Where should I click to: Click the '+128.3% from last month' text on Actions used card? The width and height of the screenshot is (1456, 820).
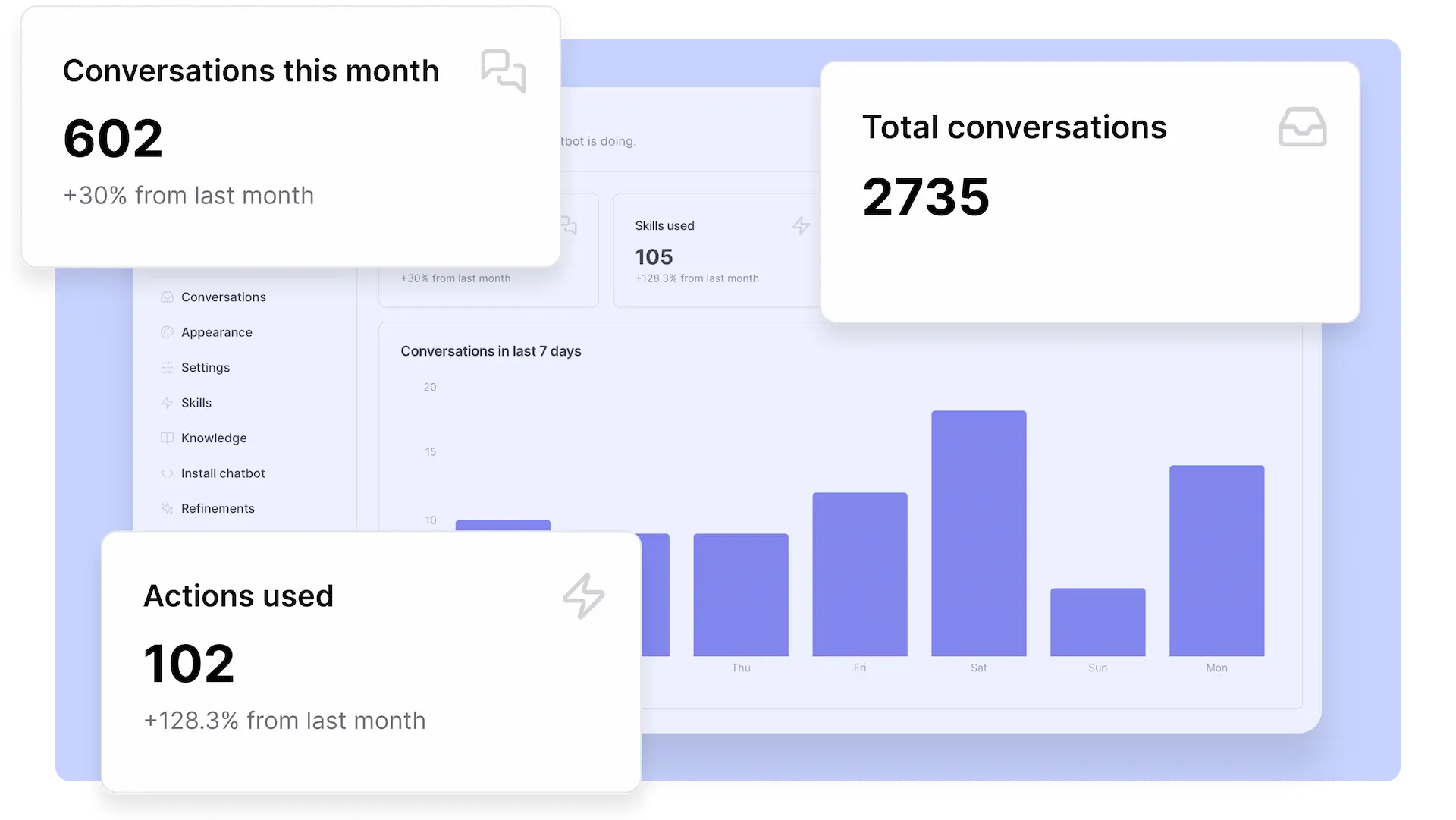click(x=284, y=721)
